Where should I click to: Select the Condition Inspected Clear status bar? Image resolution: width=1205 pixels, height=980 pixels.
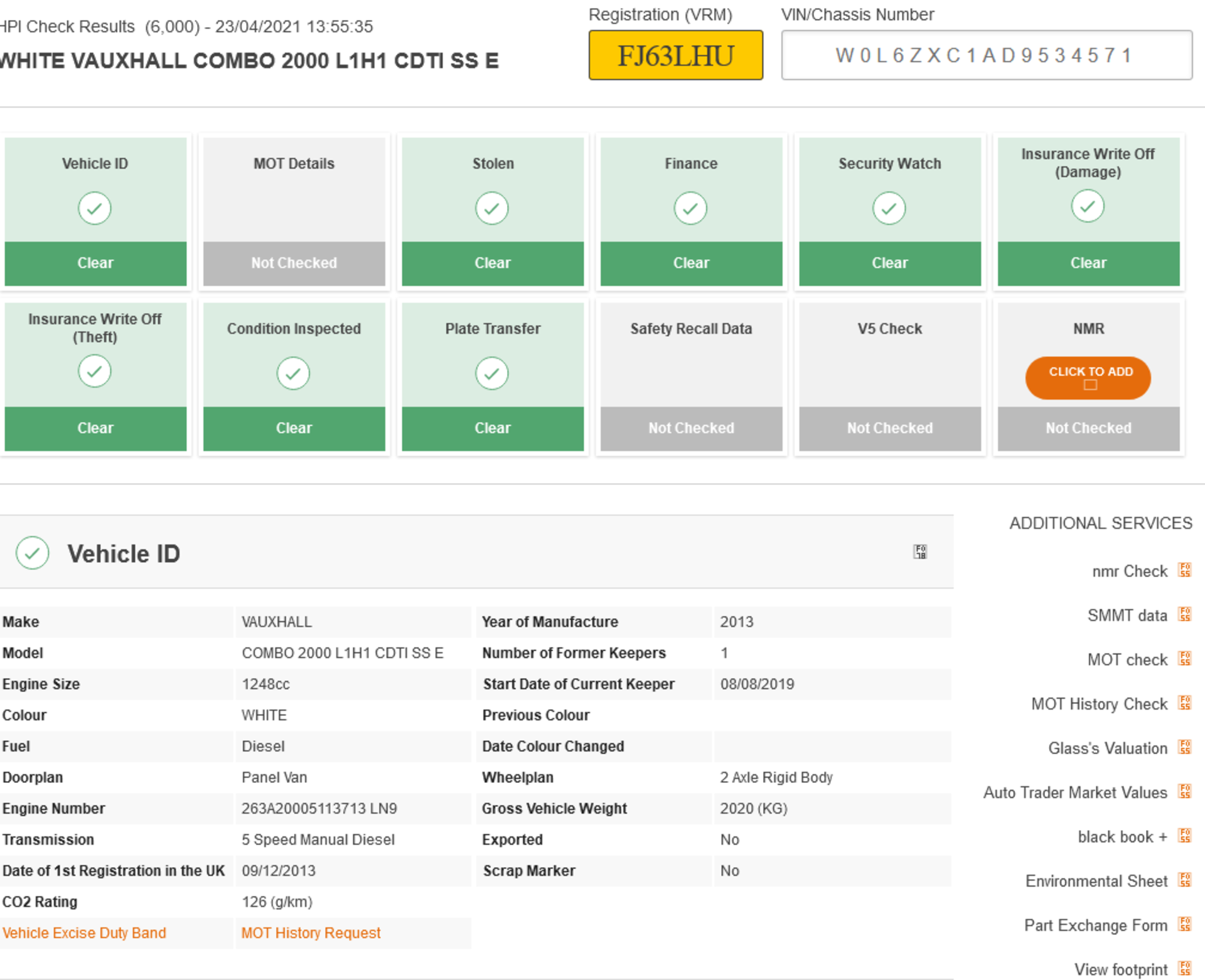click(294, 429)
